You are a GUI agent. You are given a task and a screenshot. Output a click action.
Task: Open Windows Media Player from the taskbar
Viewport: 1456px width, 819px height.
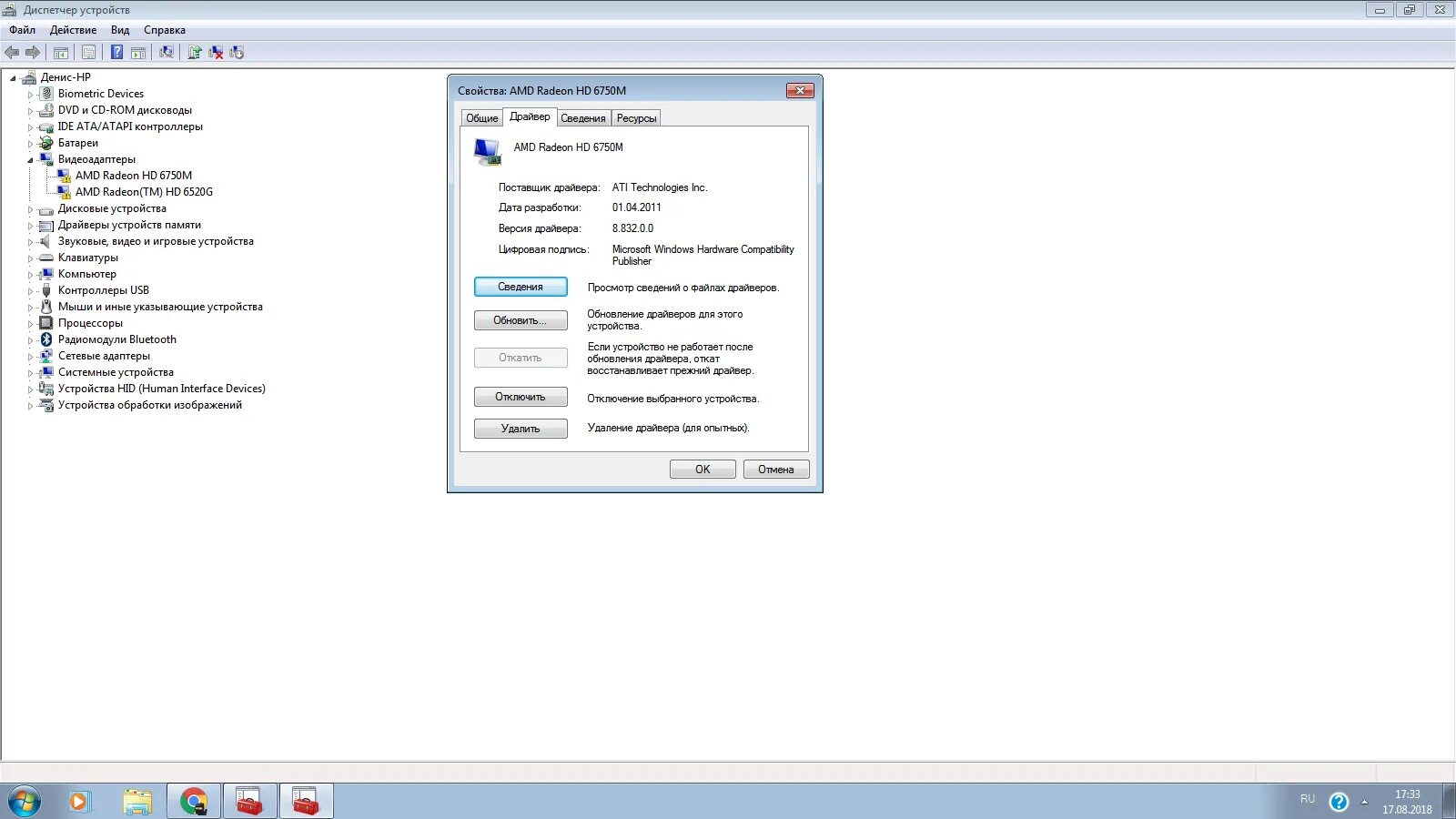coord(80,802)
